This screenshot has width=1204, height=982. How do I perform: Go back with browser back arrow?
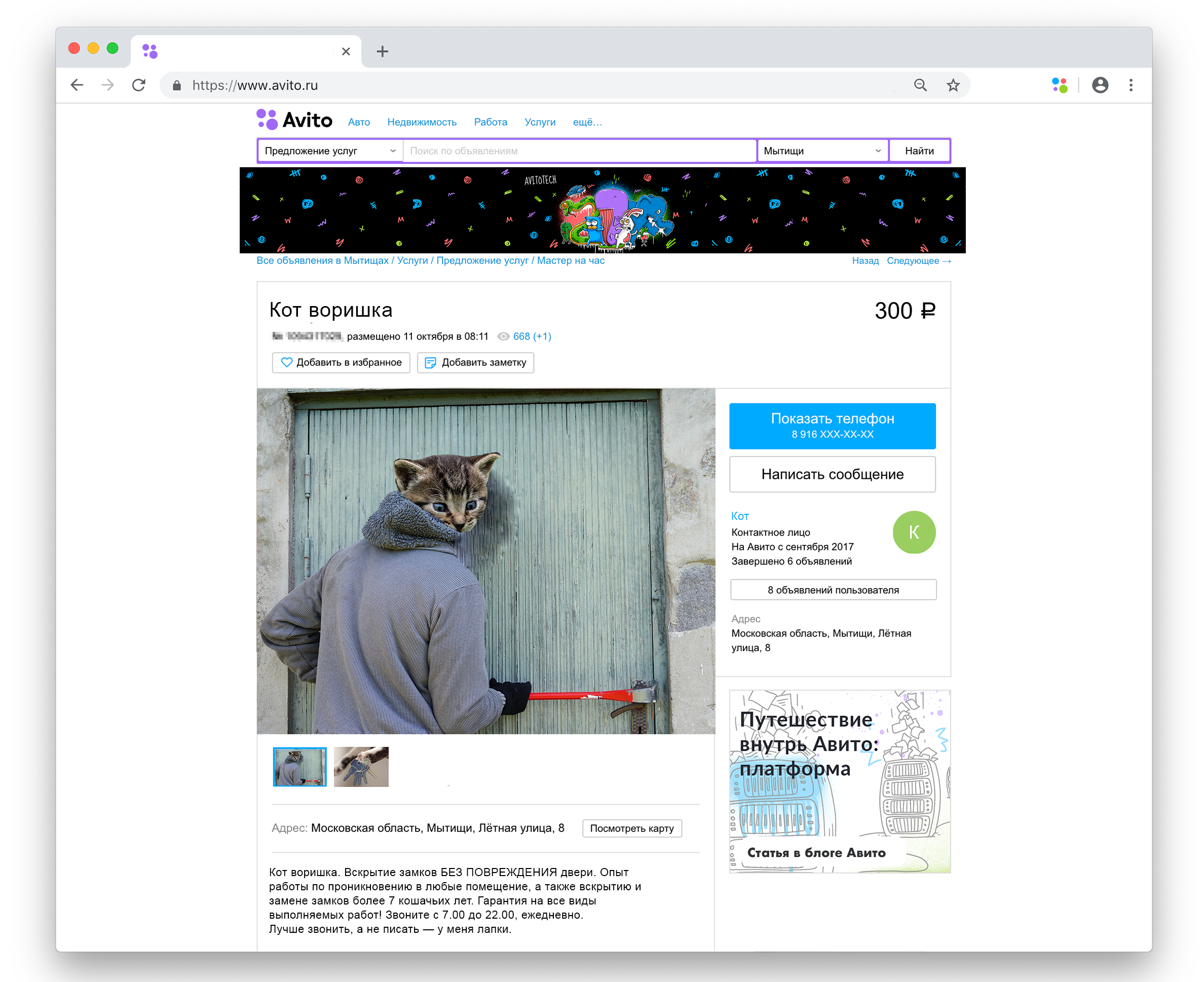pyautogui.click(x=77, y=86)
